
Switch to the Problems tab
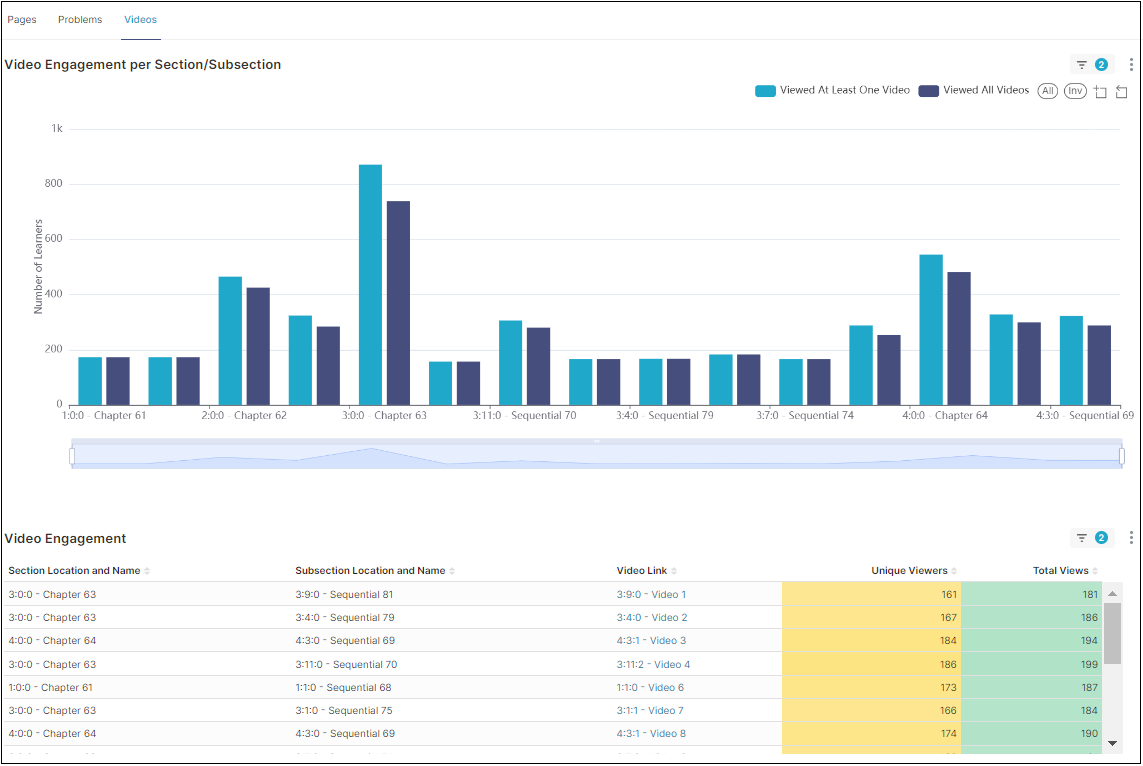pos(80,20)
